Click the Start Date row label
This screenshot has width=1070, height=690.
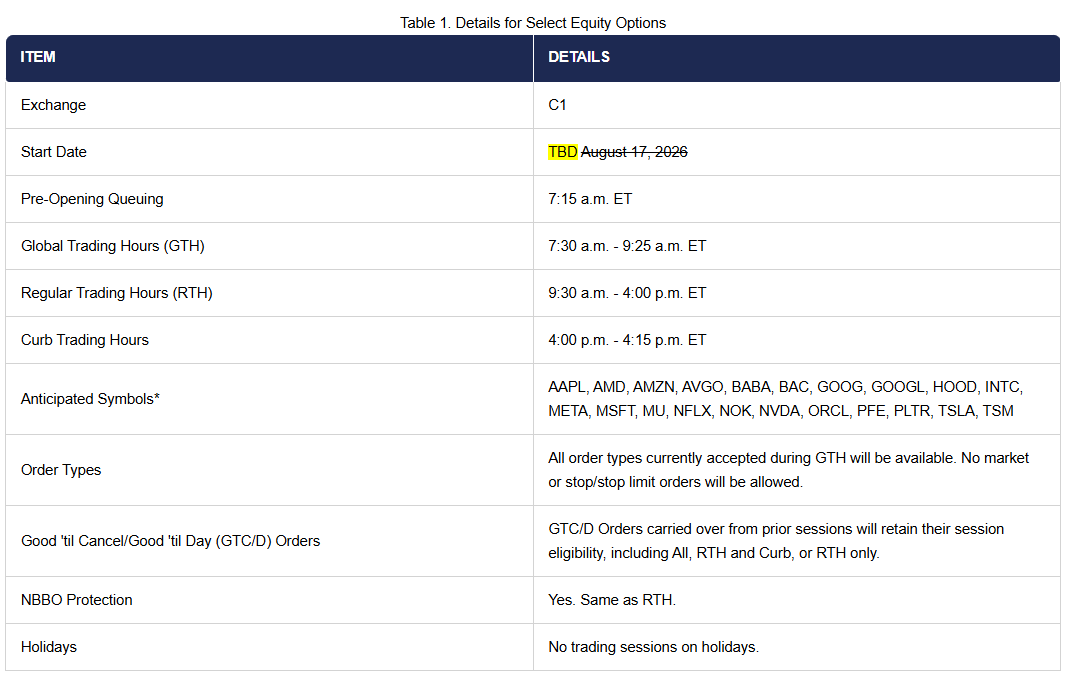tap(54, 152)
